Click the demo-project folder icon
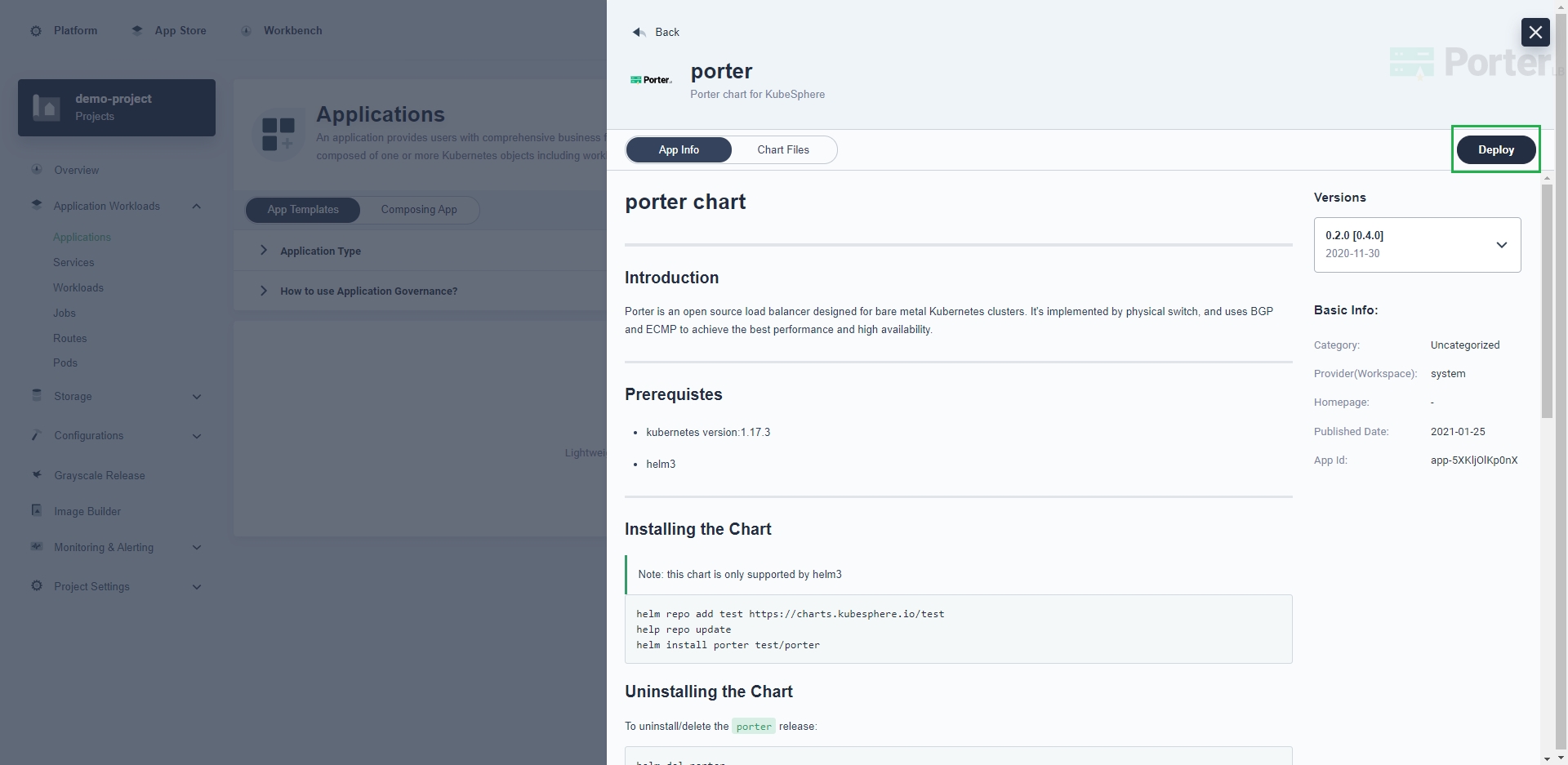Screen dimensions: 1568x765 pos(47,107)
